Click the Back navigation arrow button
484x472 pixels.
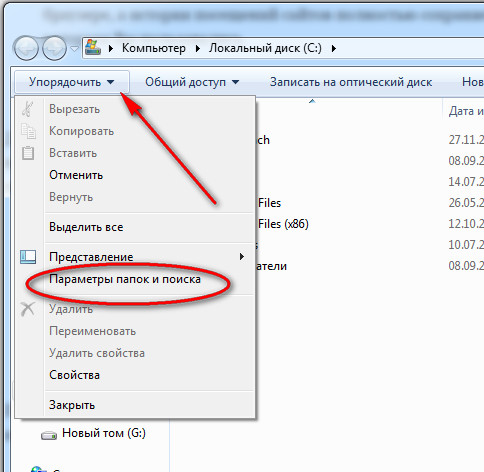26,48
